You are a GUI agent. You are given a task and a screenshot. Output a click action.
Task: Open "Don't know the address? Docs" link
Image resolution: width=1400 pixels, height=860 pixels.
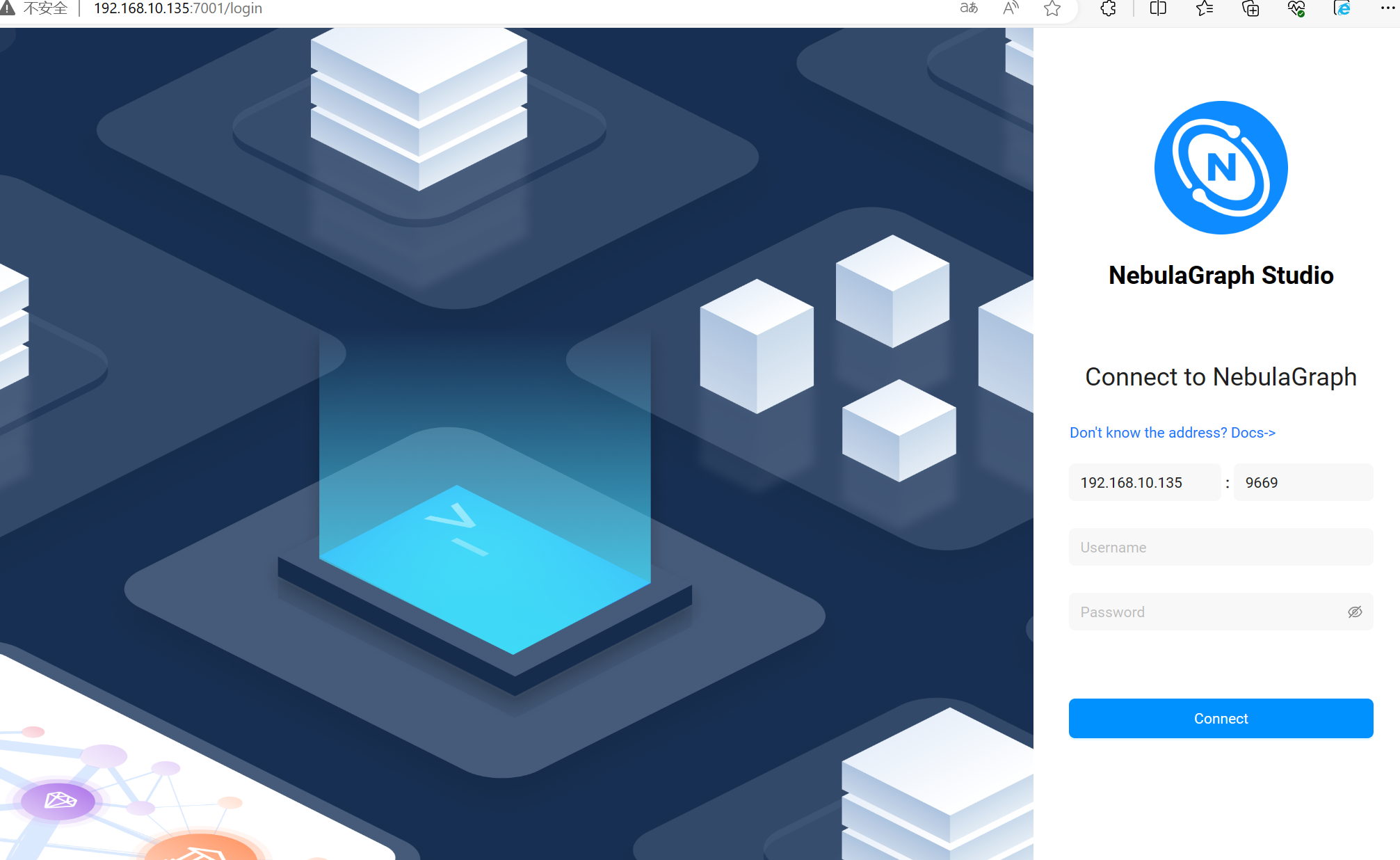[1172, 433]
